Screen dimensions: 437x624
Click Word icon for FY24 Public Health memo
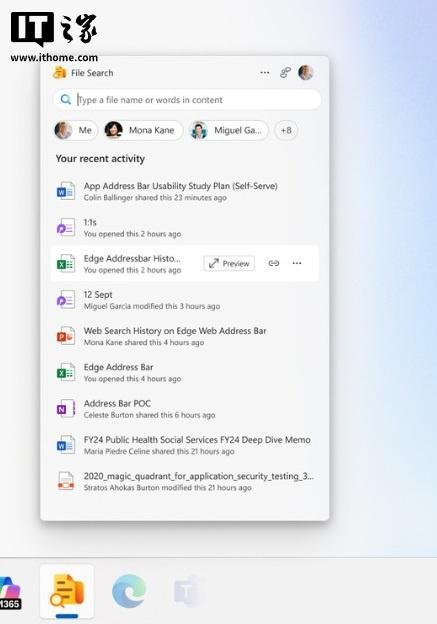point(66,445)
